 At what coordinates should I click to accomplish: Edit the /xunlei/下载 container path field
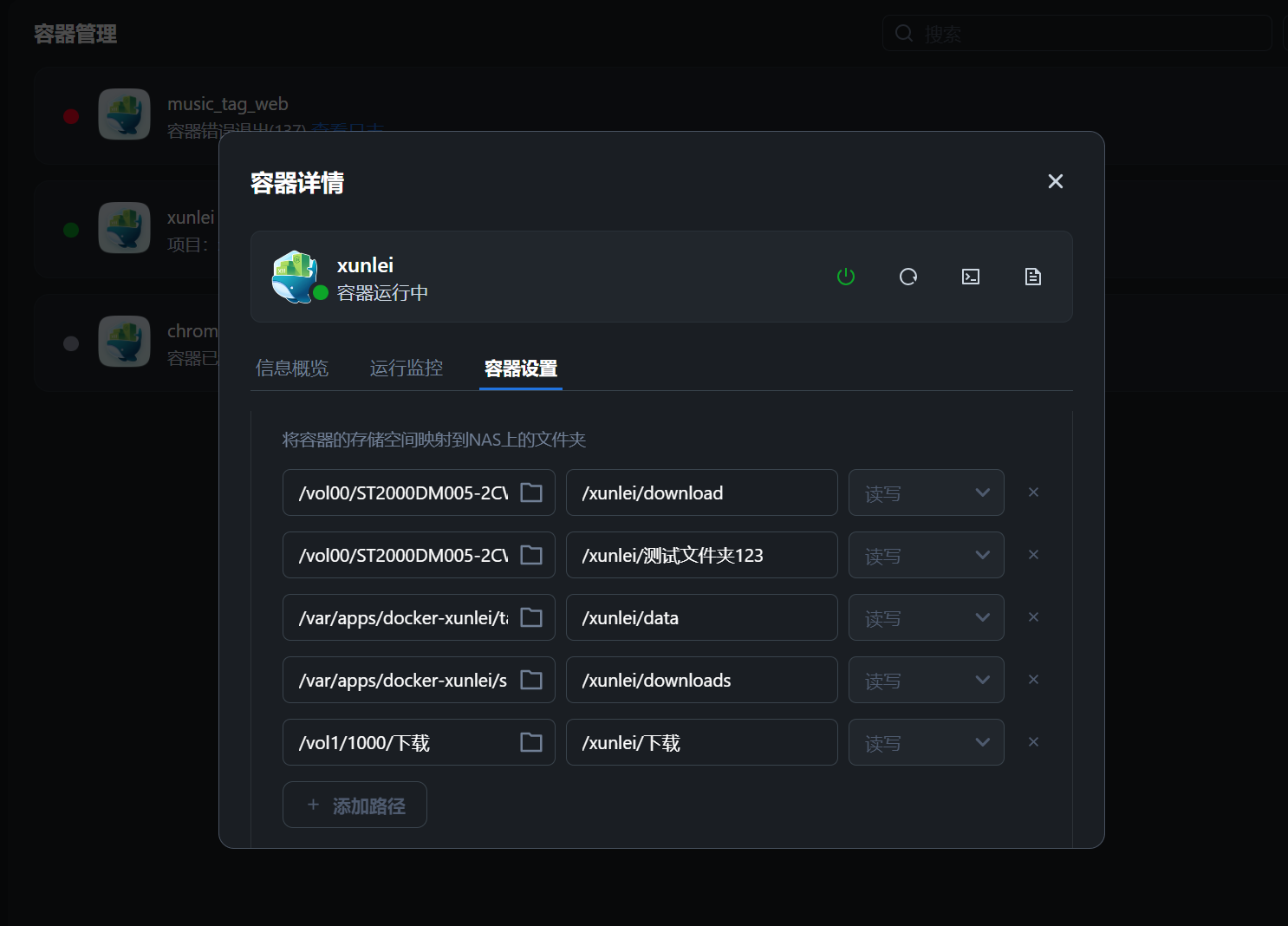click(702, 742)
